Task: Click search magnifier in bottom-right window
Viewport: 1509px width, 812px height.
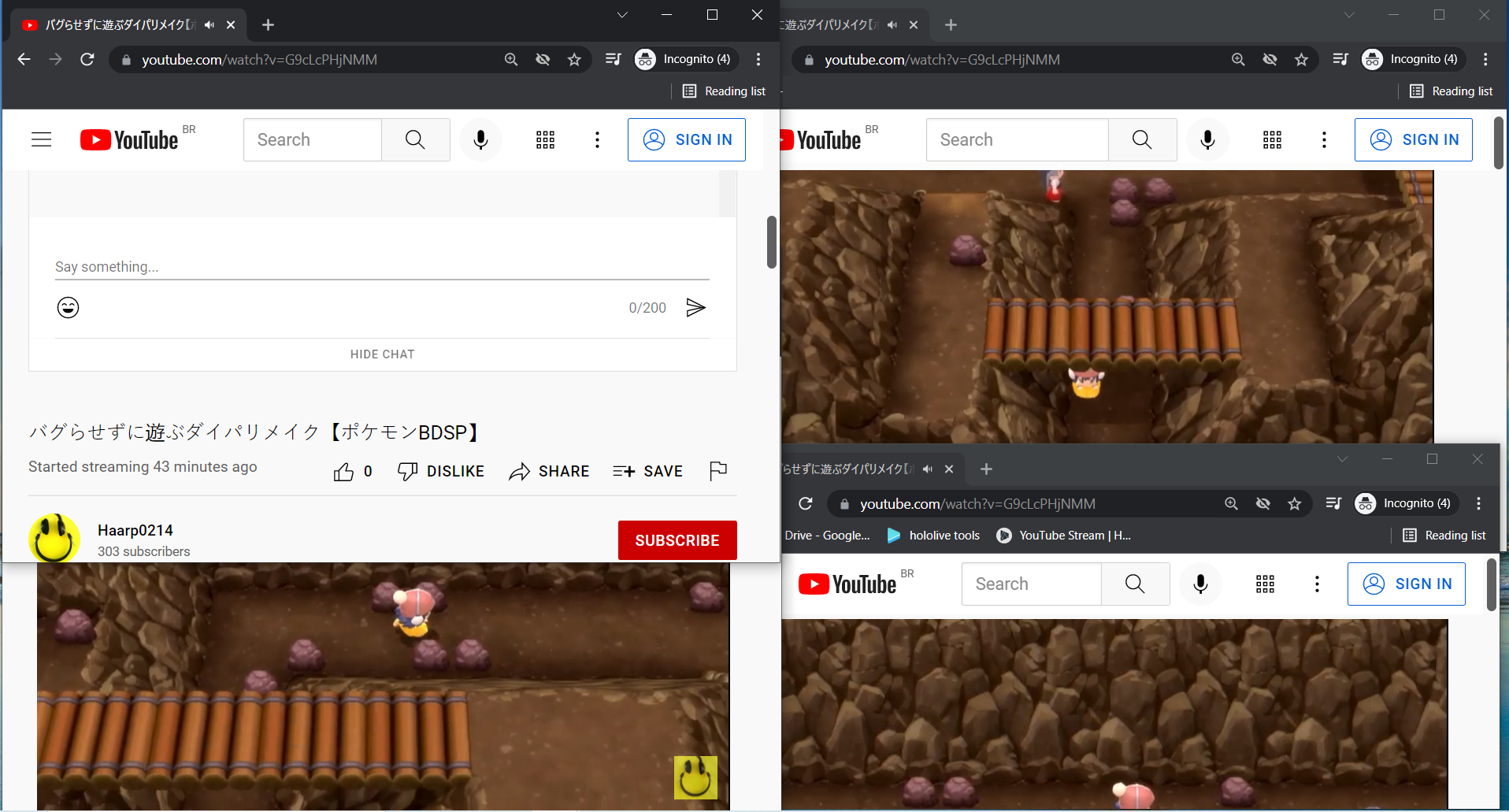Action: (1135, 584)
